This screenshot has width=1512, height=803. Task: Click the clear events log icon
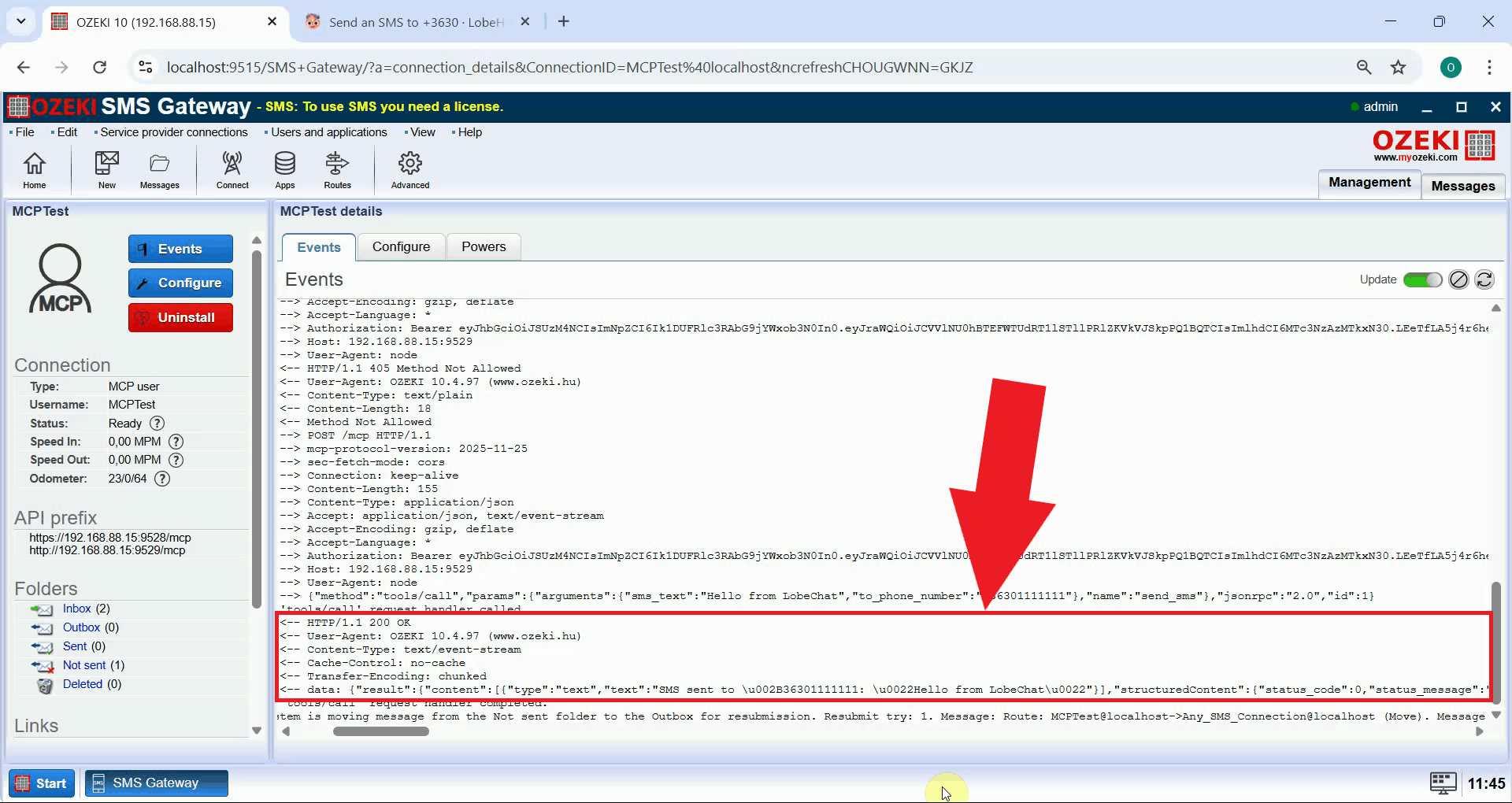coord(1458,279)
